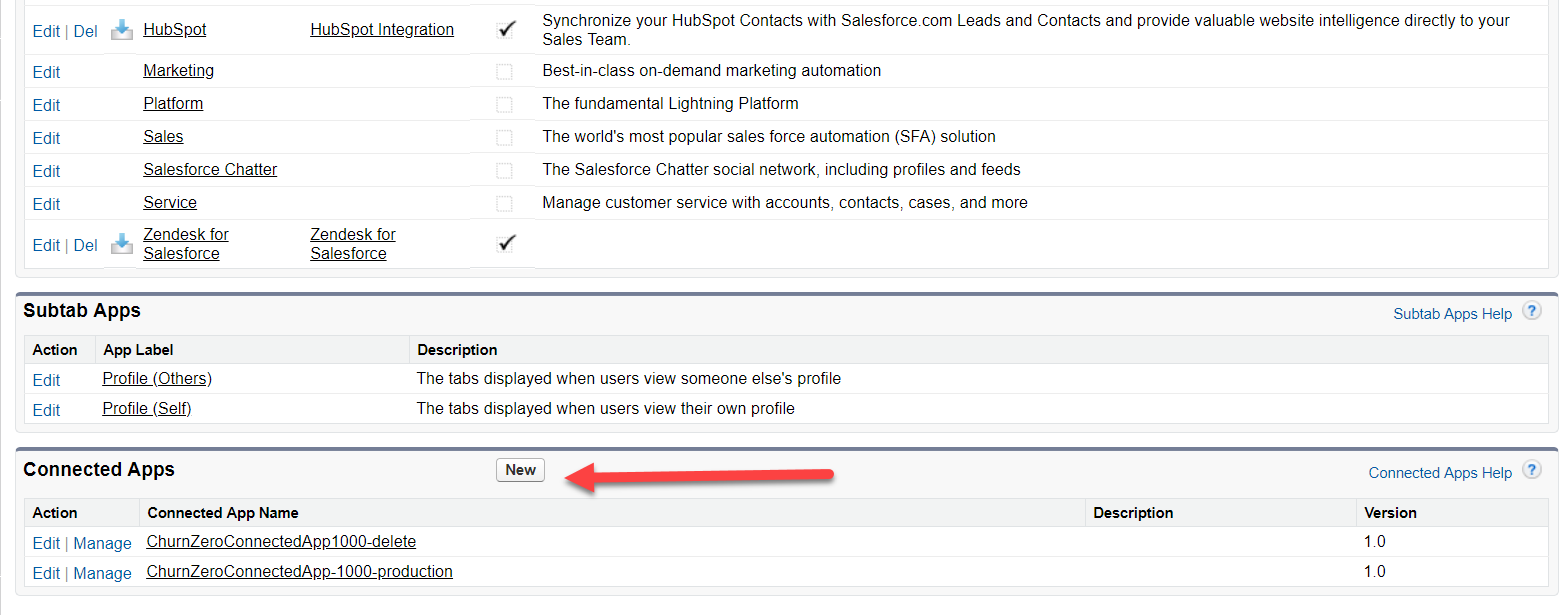The height and width of the screenshot is (615, 1568).
Task: Open the Sales app link
Action: click(x=163, y=136)
